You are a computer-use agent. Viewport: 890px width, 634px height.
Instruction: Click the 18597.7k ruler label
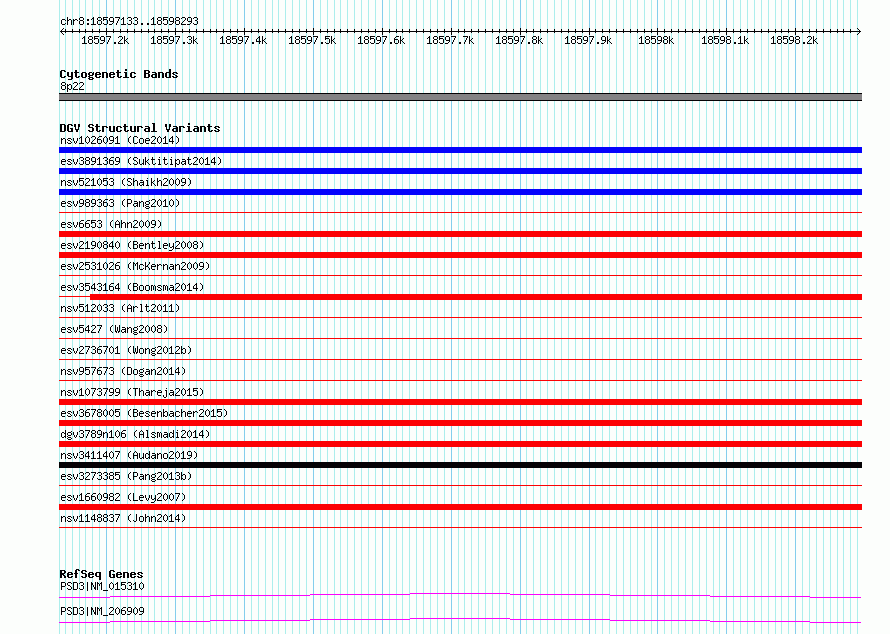point(450,40)
